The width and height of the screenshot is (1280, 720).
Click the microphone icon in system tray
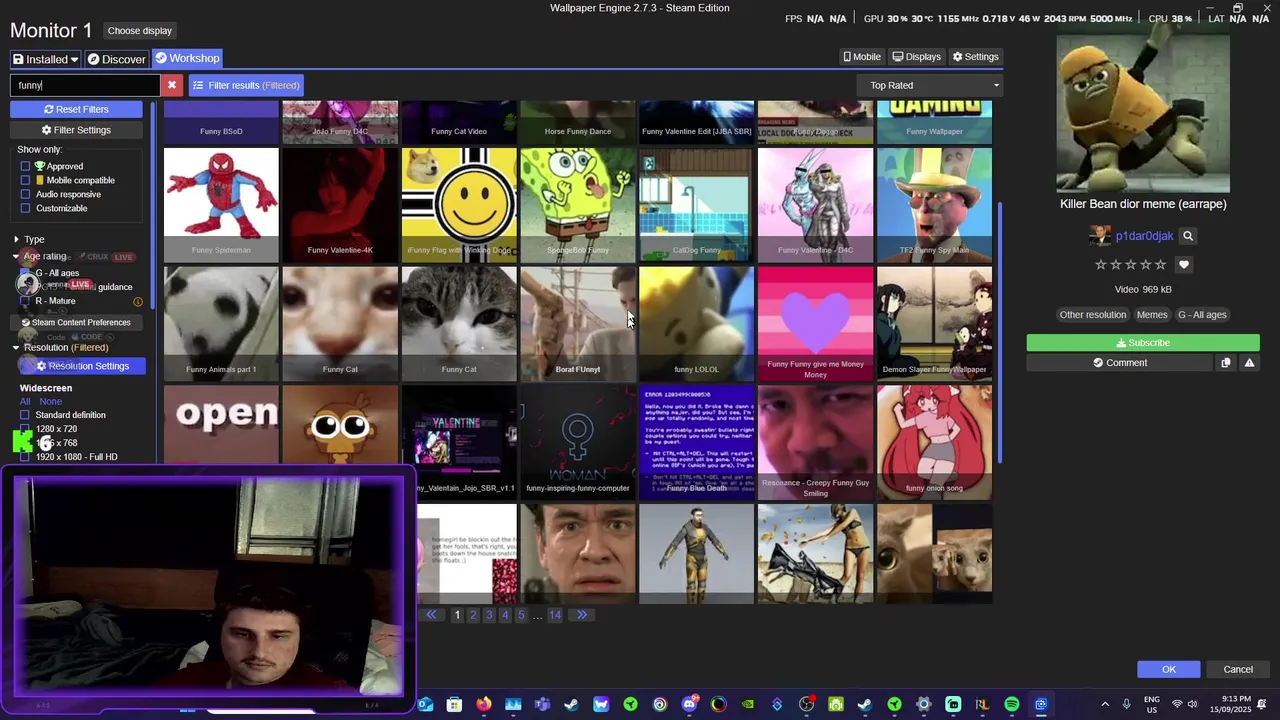[1126, 704]
